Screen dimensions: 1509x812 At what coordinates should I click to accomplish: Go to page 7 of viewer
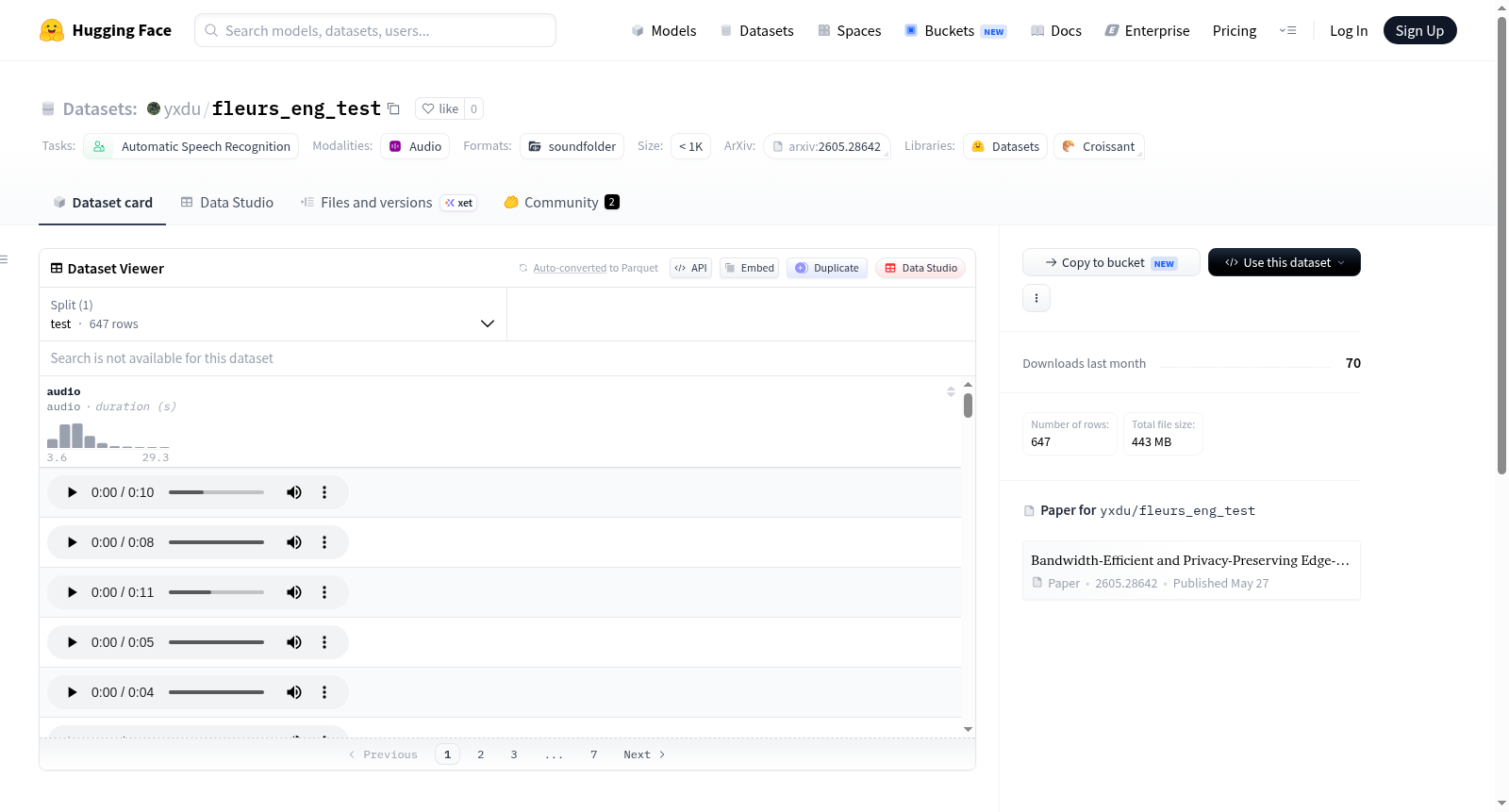(594, 754)
